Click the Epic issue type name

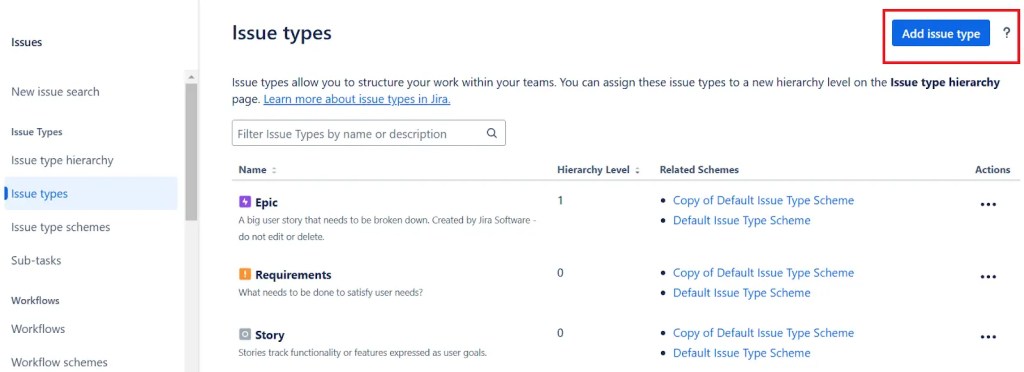pos(266,202)
